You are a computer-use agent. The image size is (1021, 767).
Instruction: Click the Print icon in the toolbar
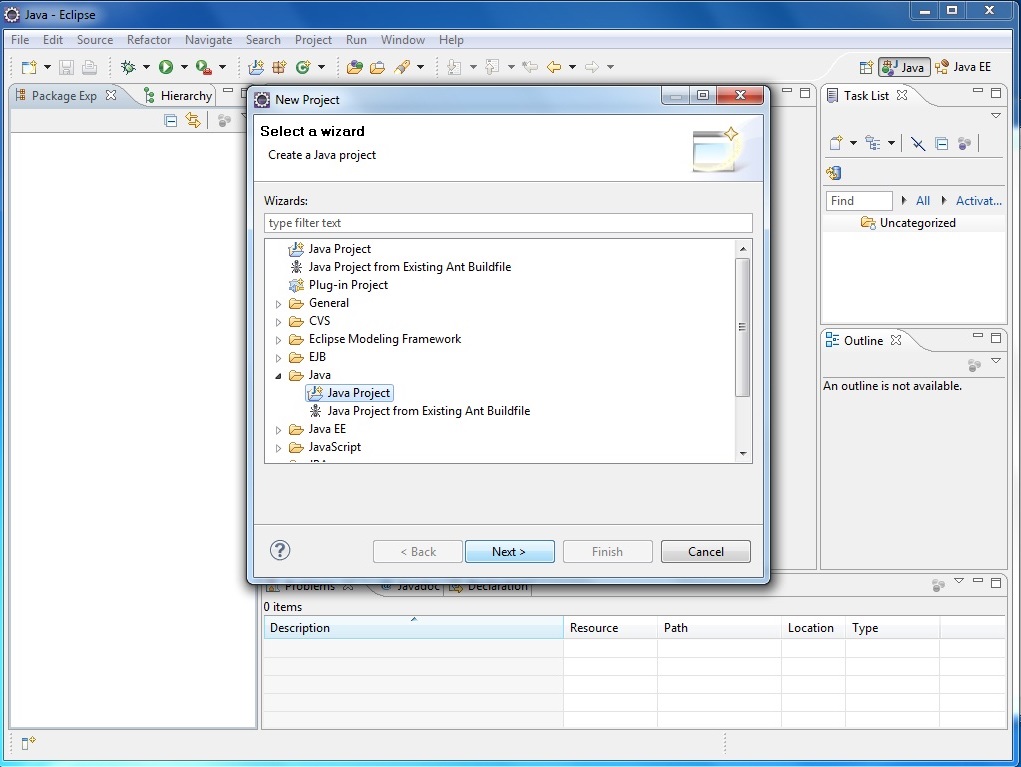[89, 67]
